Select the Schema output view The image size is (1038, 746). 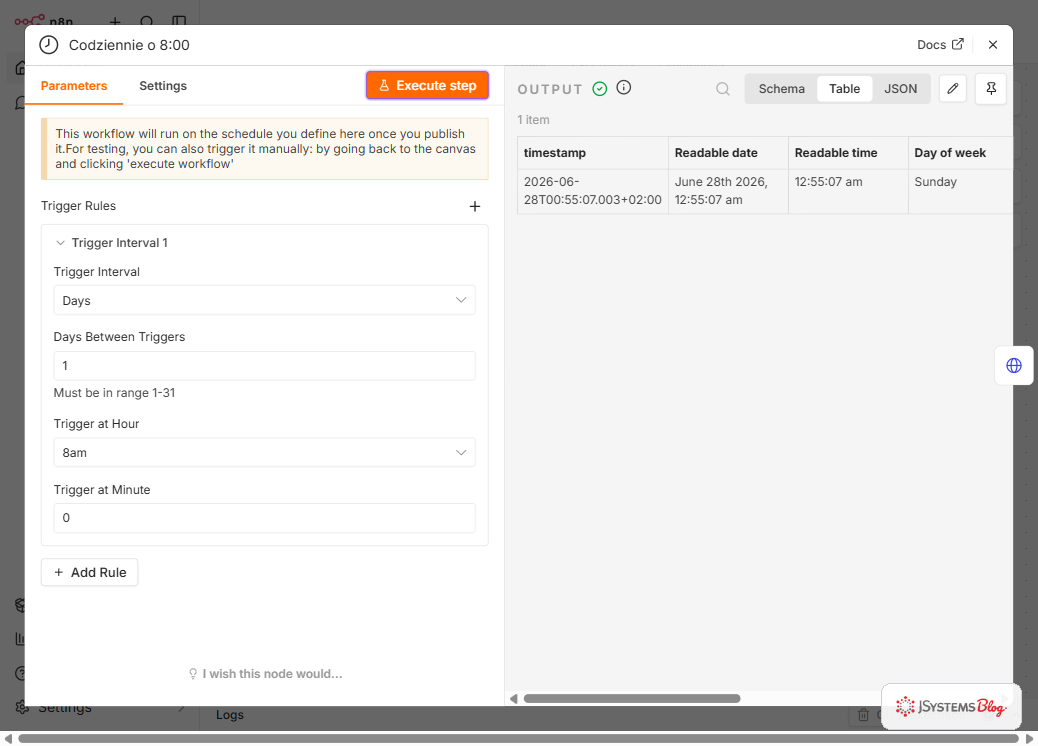781,89
